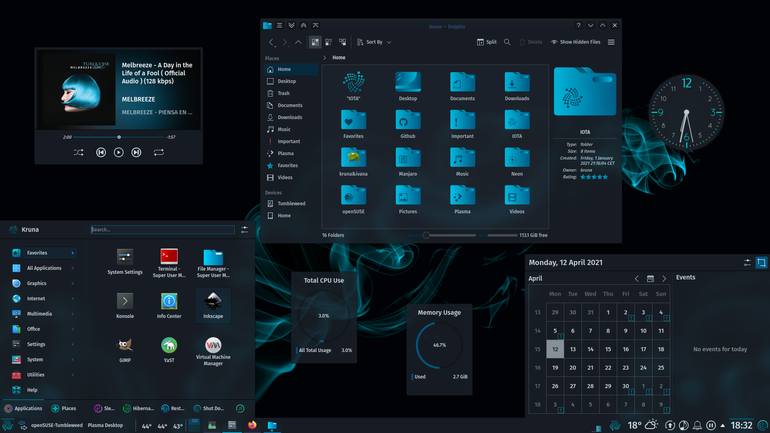The width and height of the screenshot is (770, 433).
Task: Click the play button in media player
Action: coord(118,153)
